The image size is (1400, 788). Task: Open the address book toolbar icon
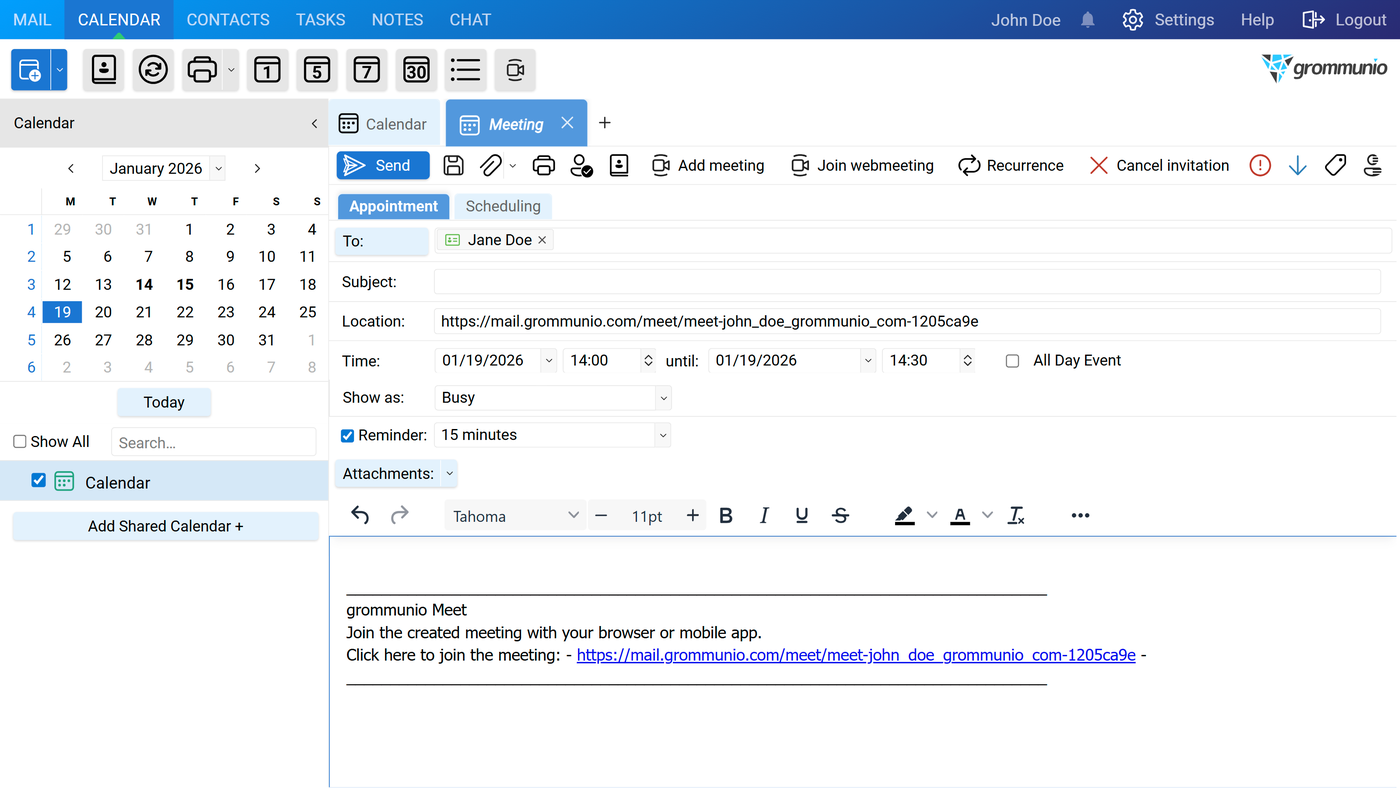(x=104, y=70)
